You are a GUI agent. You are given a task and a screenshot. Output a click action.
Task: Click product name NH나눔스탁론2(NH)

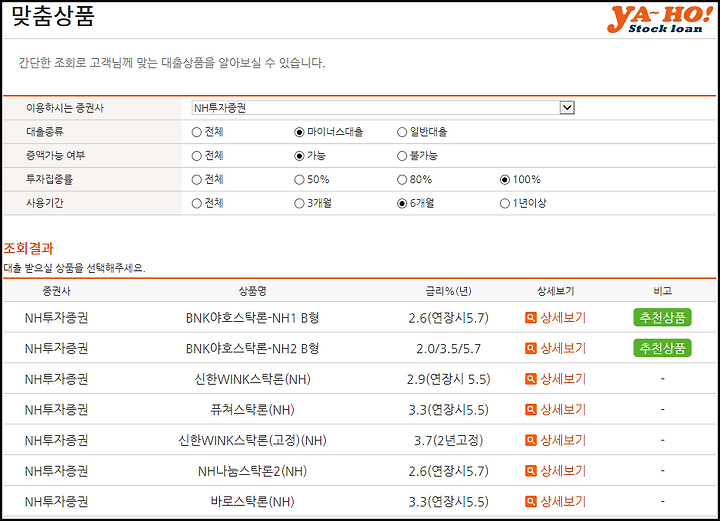(x=252, y=471)
